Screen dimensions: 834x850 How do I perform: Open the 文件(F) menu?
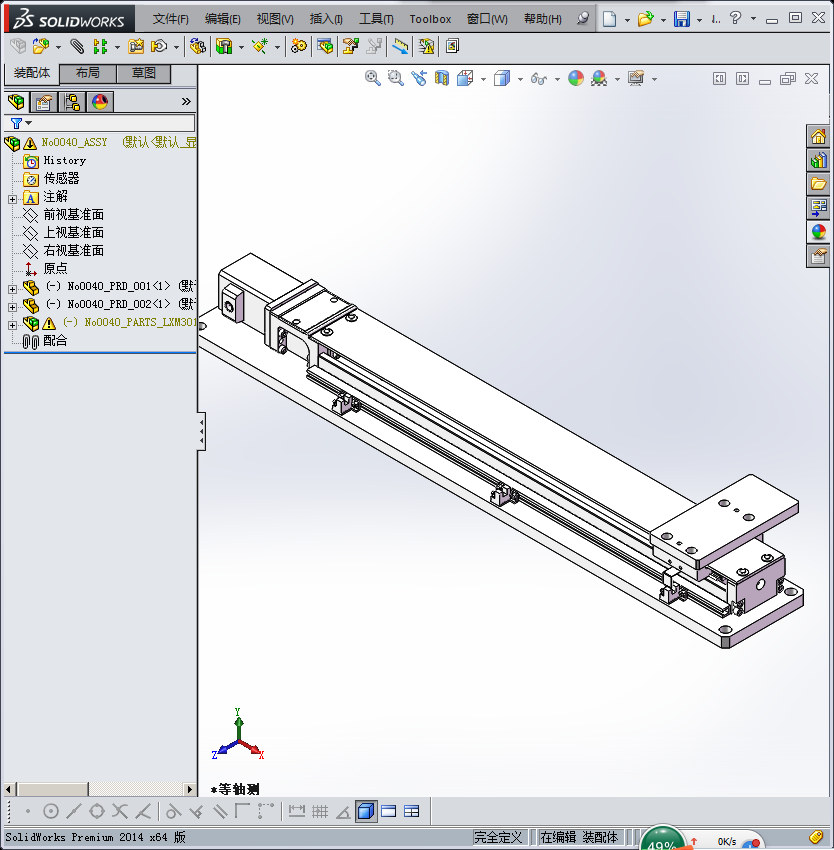tap(170, 19)
